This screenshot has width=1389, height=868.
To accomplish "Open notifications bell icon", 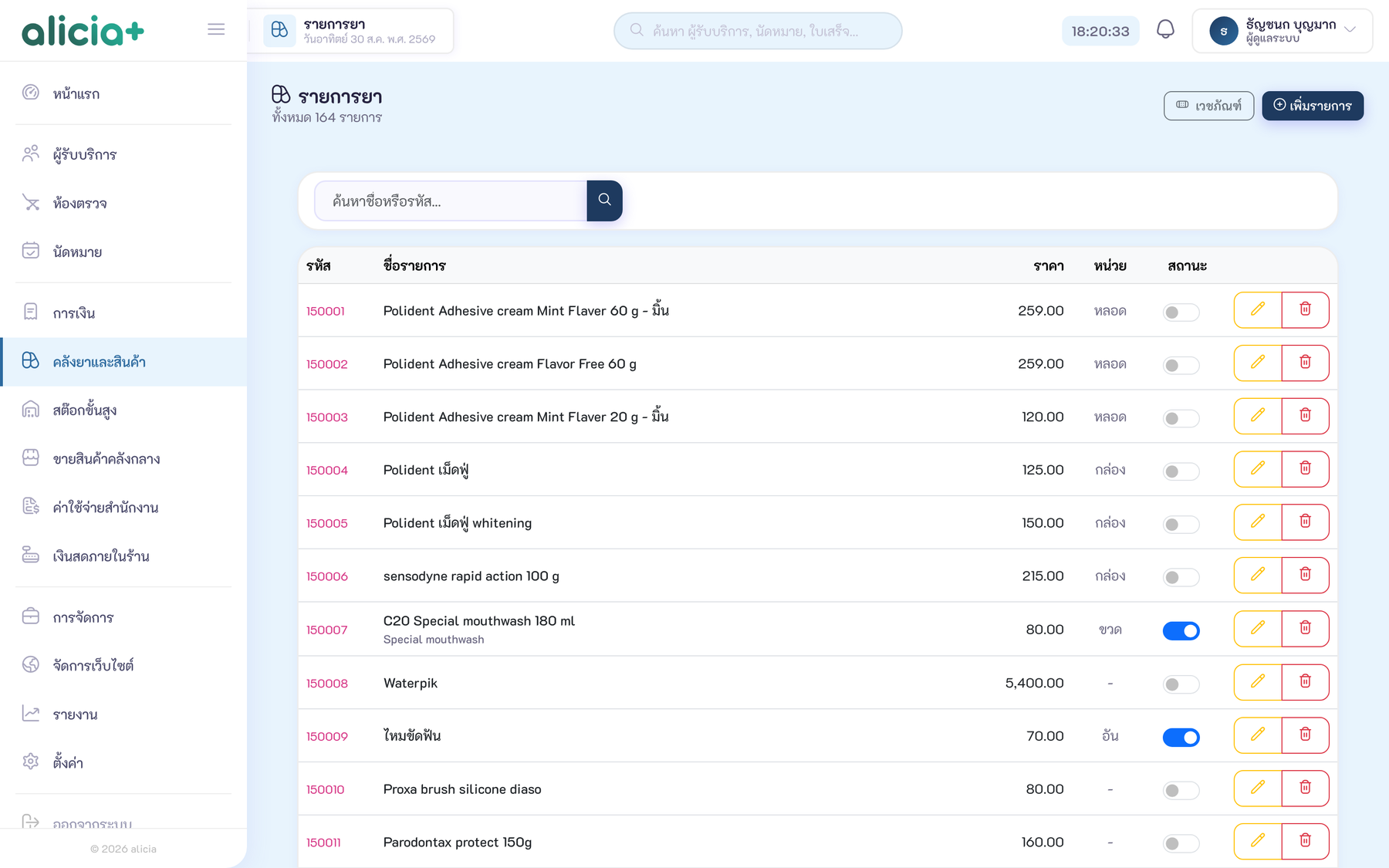I will pos(1165,30).
